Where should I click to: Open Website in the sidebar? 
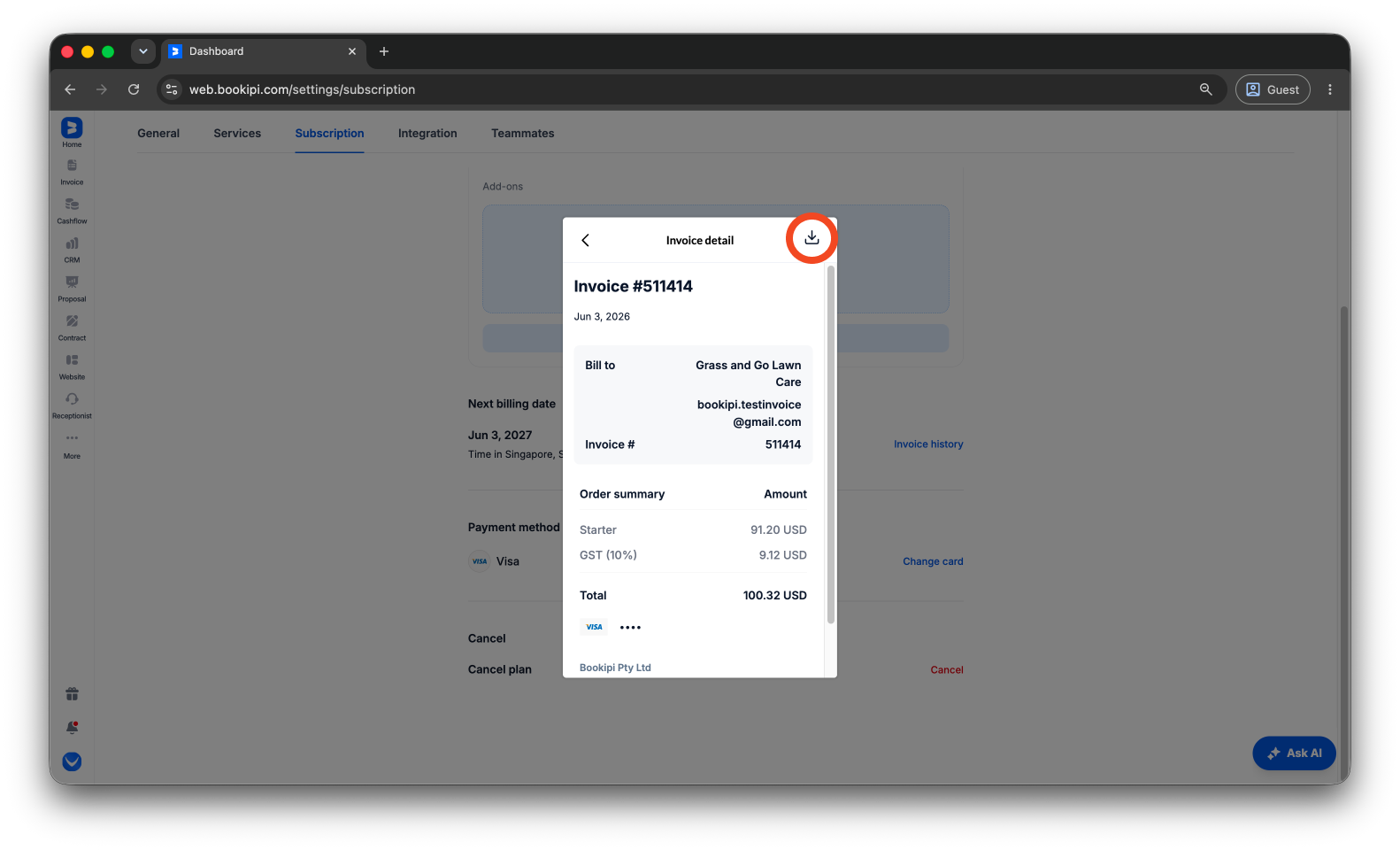point(72,367)
